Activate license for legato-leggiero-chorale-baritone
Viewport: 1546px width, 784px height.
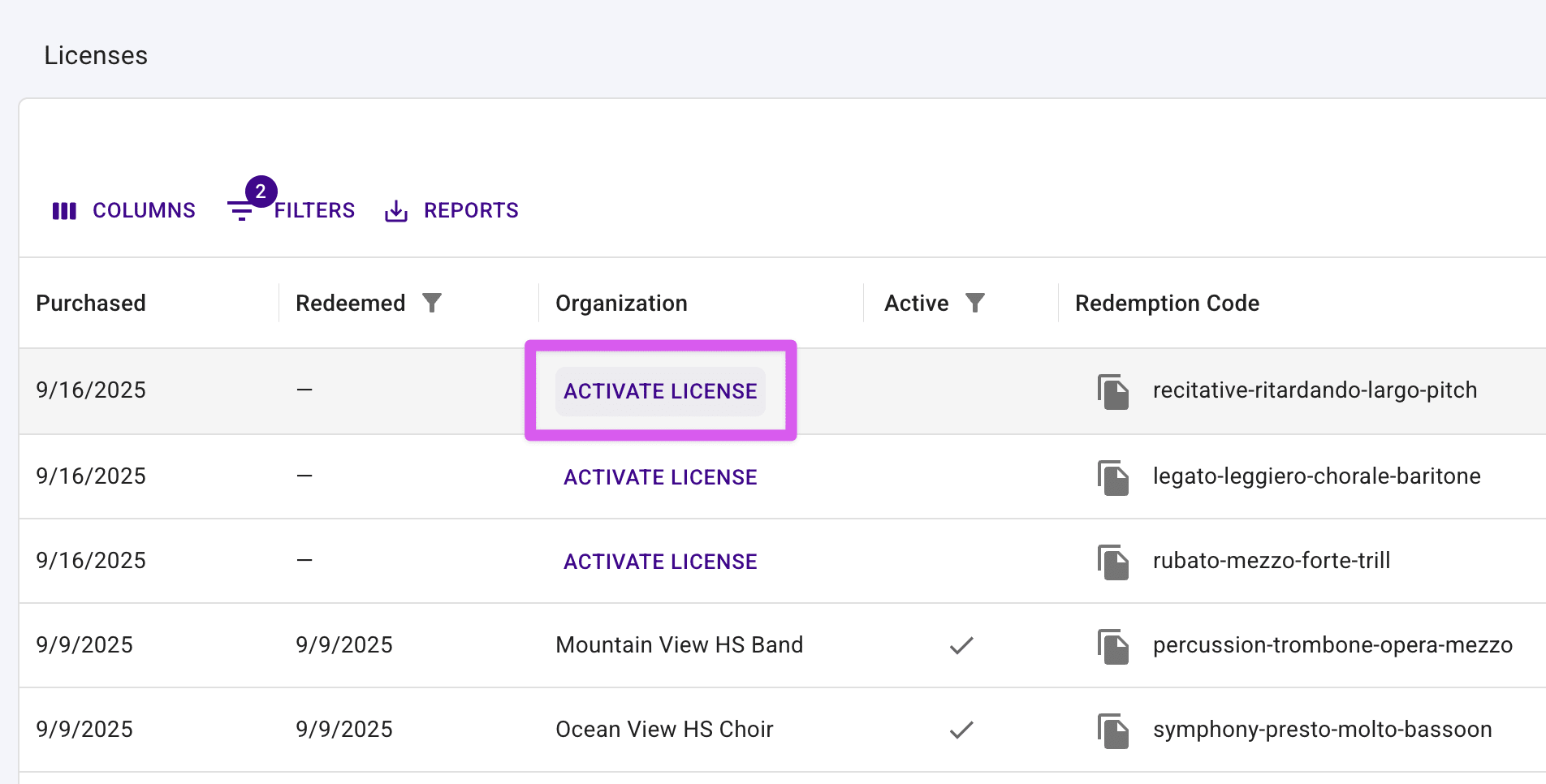click(660, 477)
